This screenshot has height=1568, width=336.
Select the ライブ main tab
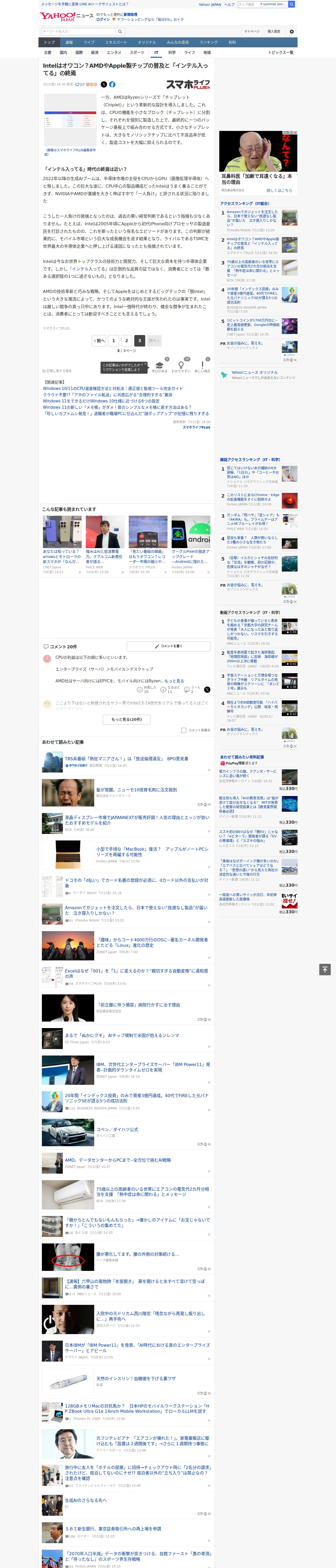[89, 43]
